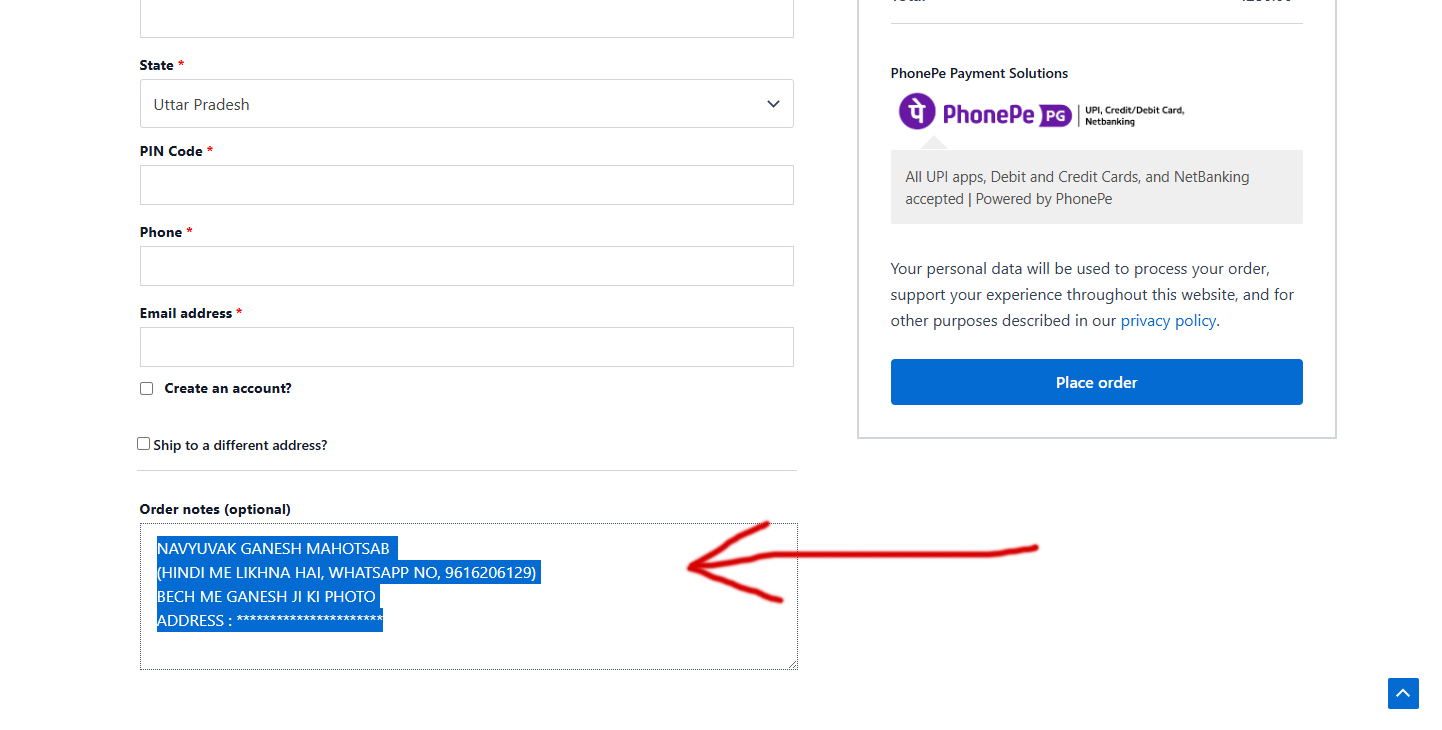Viewport: 1442px width, 730px height.
Task: Click the partial text field above State
Action: tap(466, 18)
